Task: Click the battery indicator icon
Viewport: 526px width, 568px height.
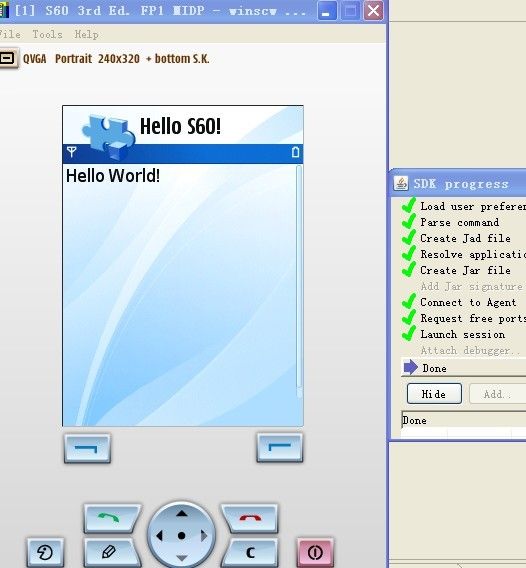Action: point(296,152)
